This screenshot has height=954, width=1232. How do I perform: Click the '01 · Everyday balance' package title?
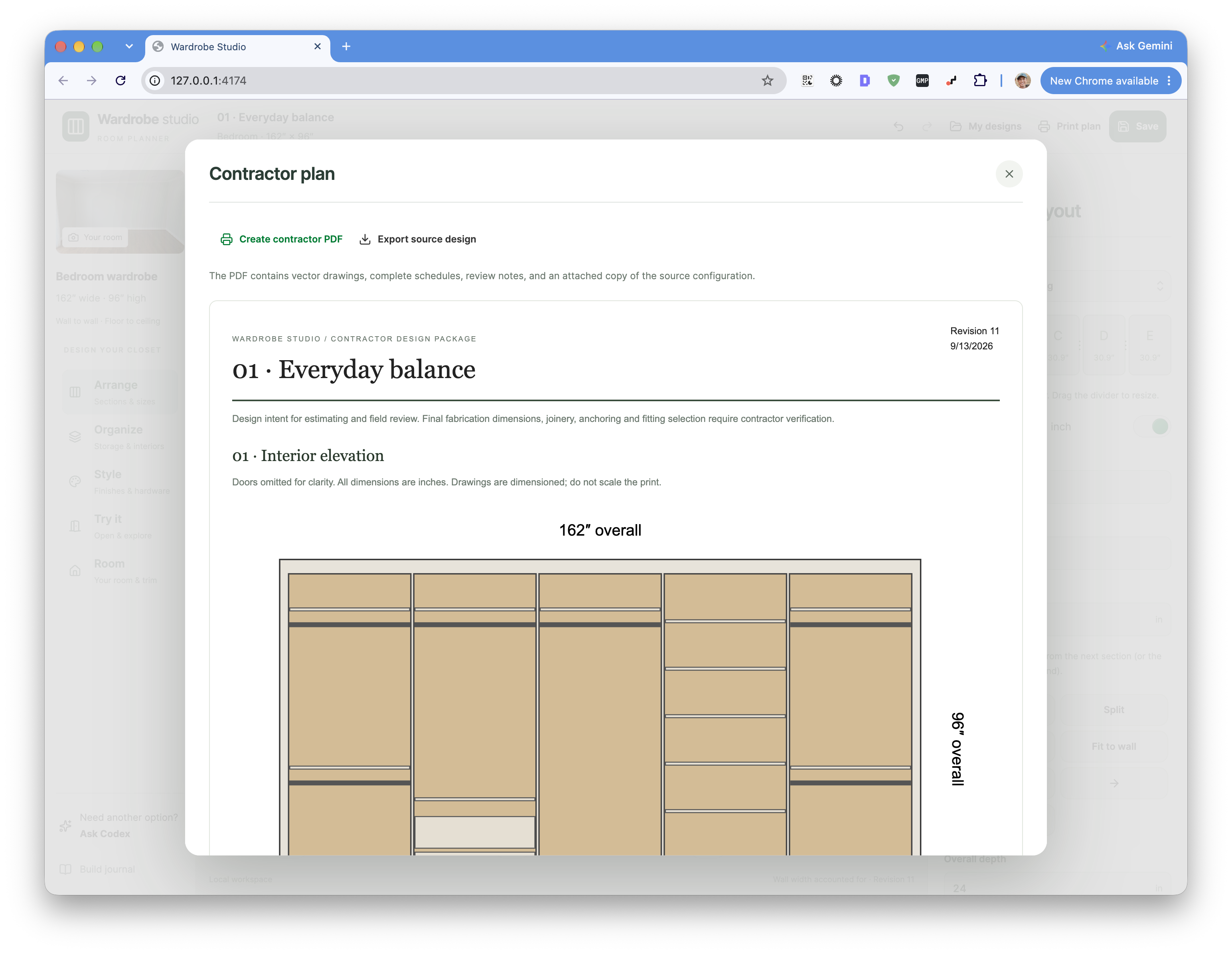point(354,370)
